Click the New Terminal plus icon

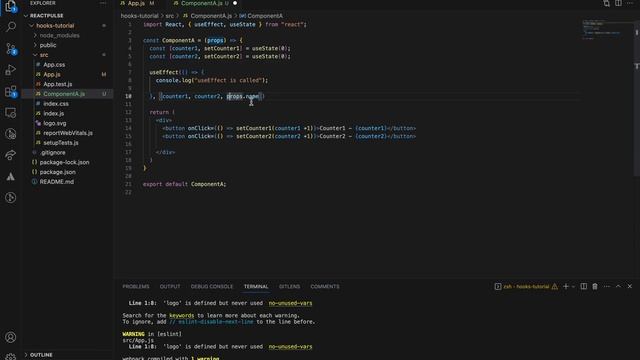click(x=566, y=287)
